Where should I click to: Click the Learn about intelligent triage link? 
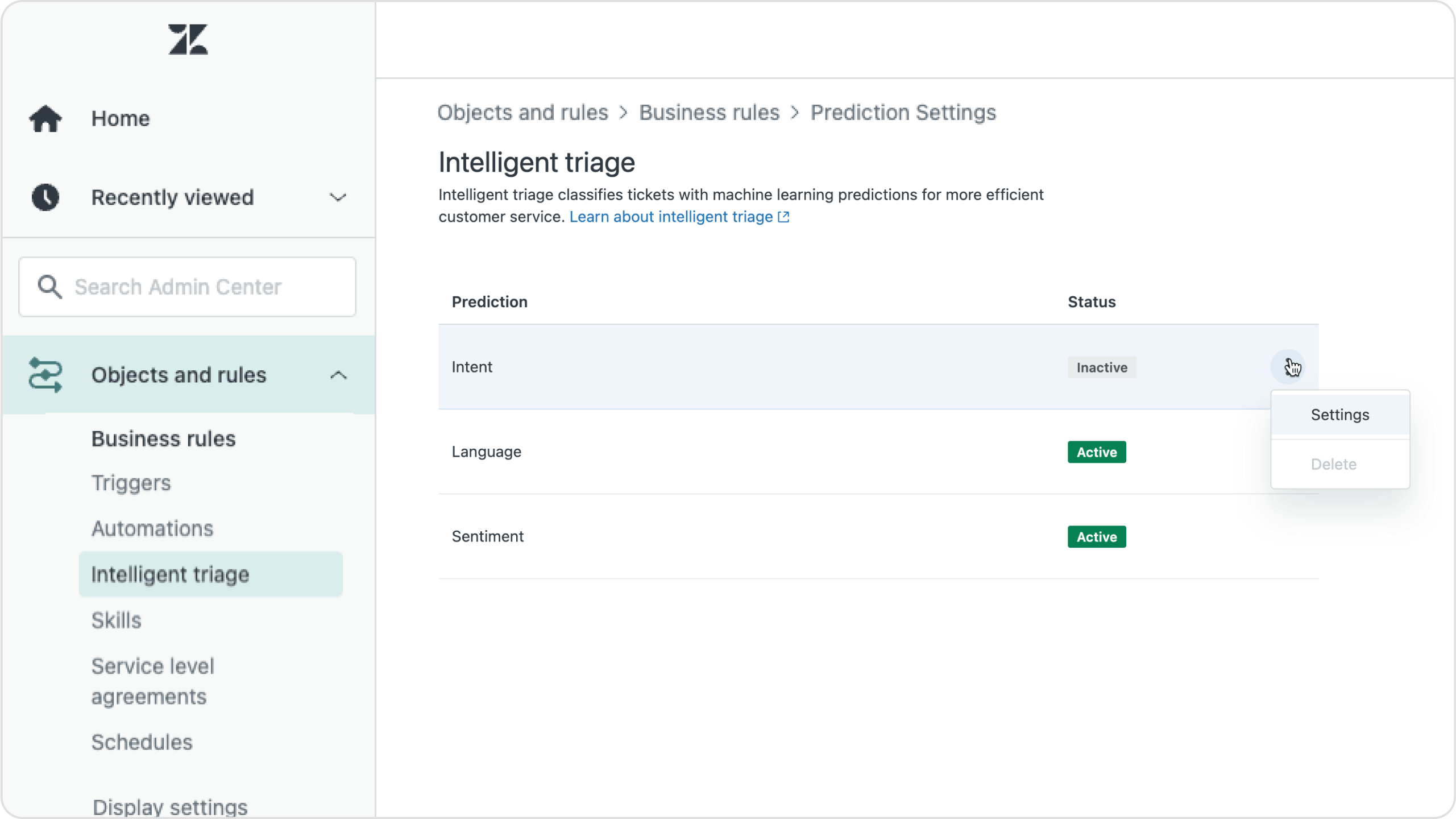679,216
